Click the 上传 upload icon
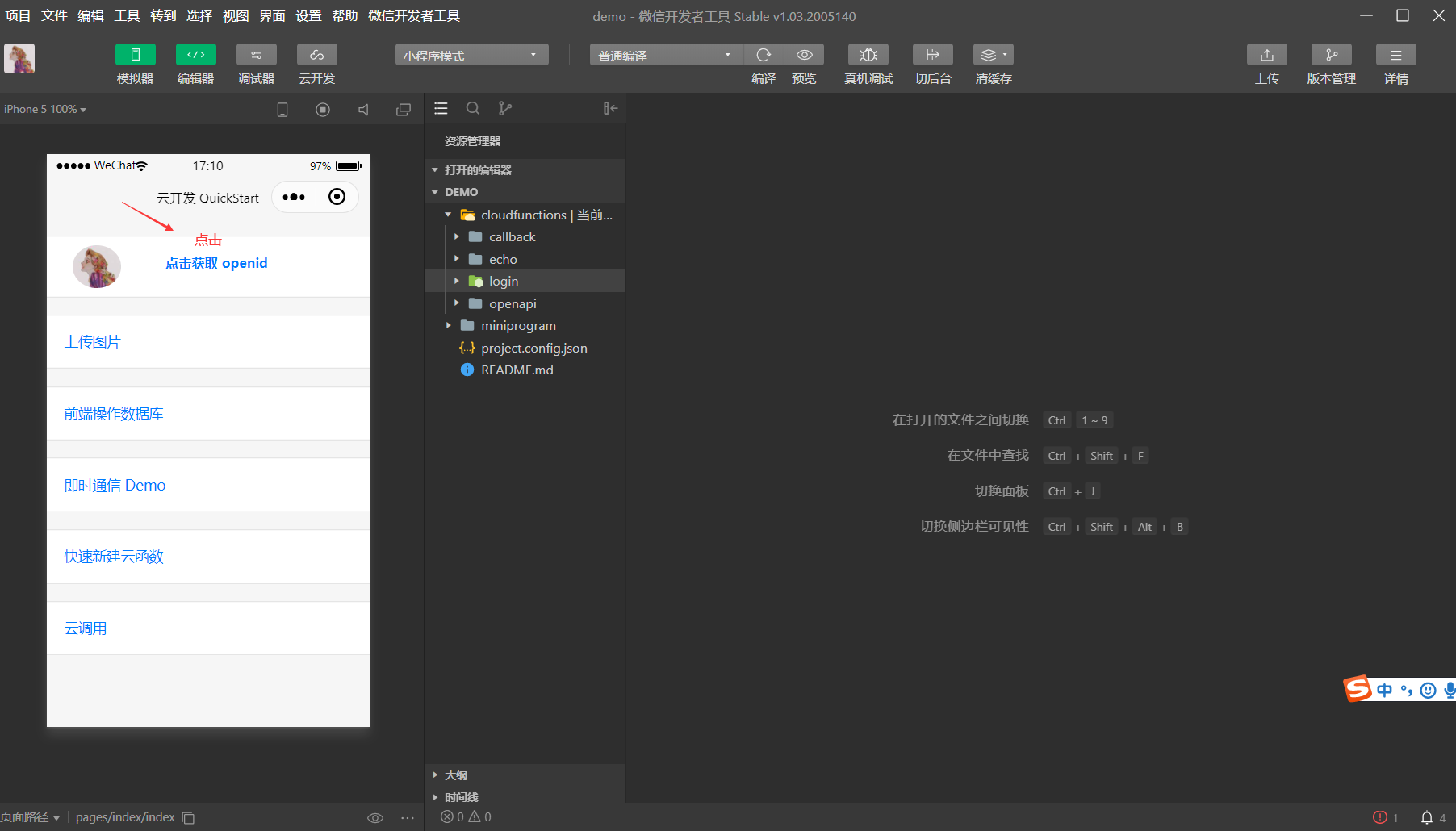The width and height of the screenshot is (1456, 831). pyautogui.click(x=1267, y=55)
